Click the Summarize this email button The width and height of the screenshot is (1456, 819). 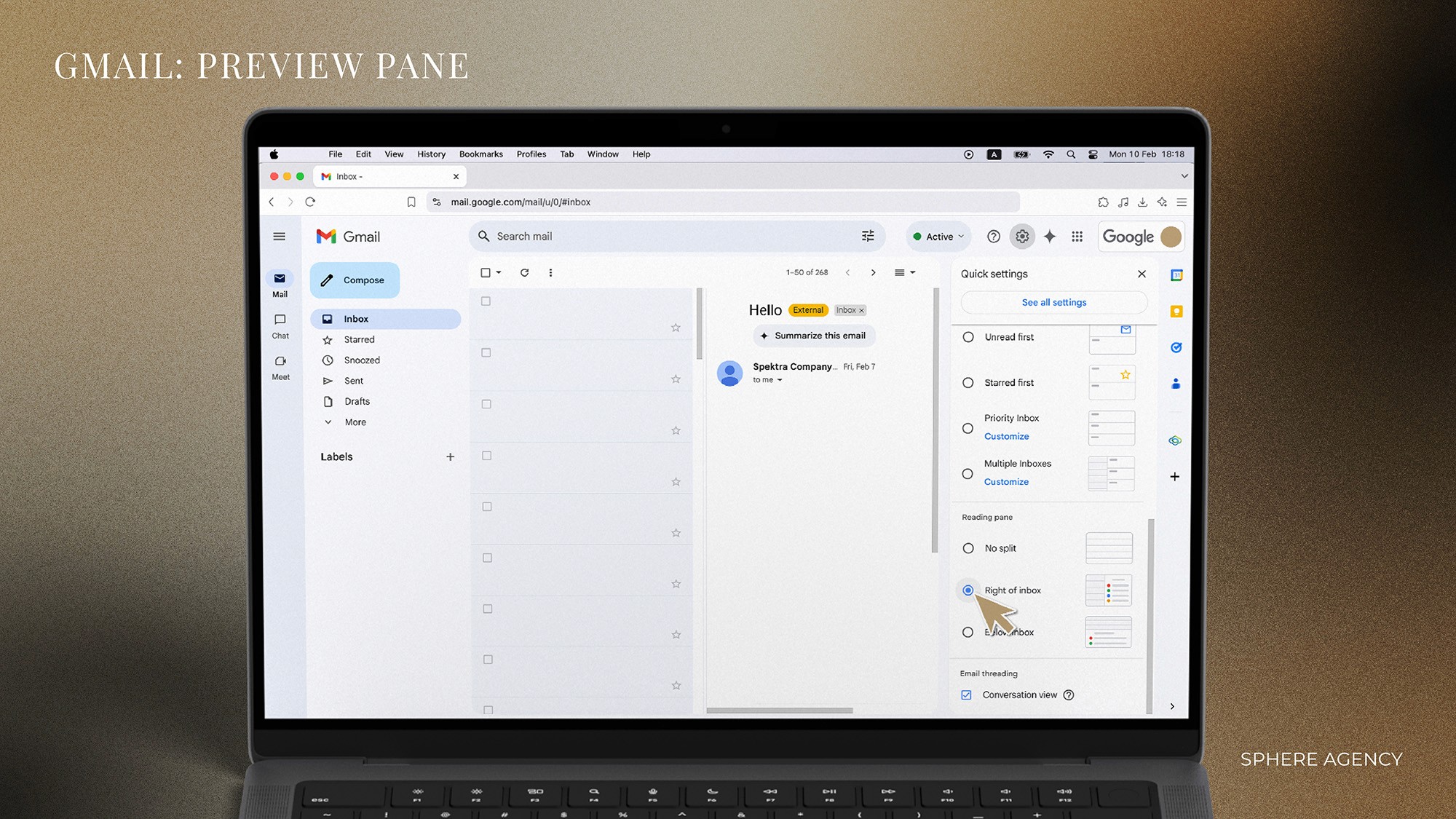click(x=813, y=336)
